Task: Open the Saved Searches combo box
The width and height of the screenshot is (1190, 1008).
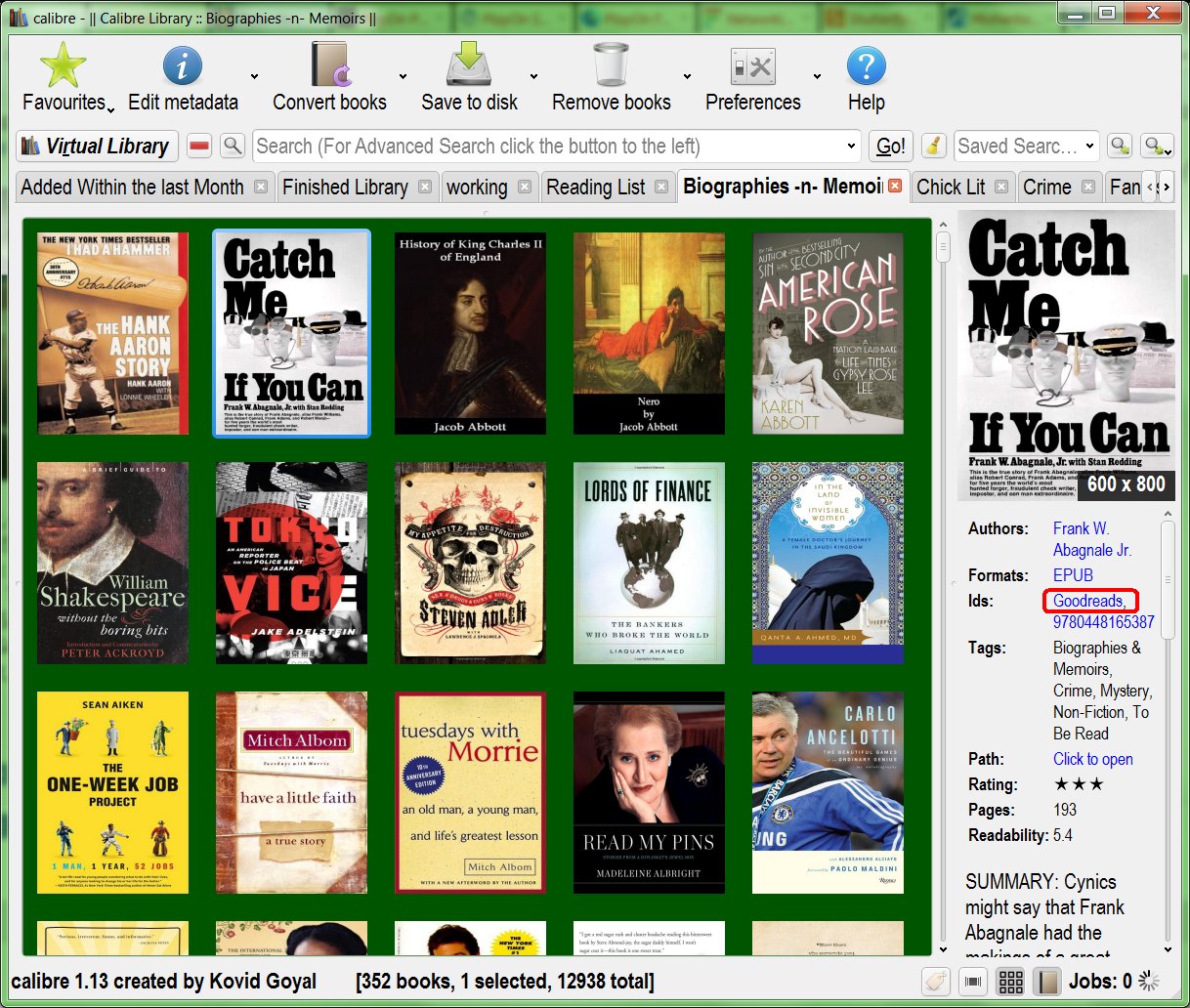Action: [x=1026, y=147]
